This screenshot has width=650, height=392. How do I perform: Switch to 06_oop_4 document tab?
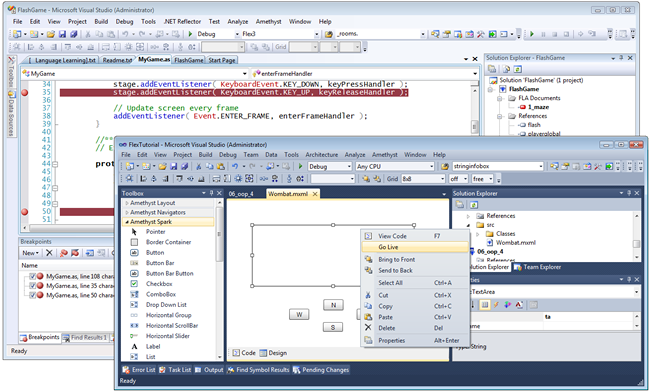point(241,194)
